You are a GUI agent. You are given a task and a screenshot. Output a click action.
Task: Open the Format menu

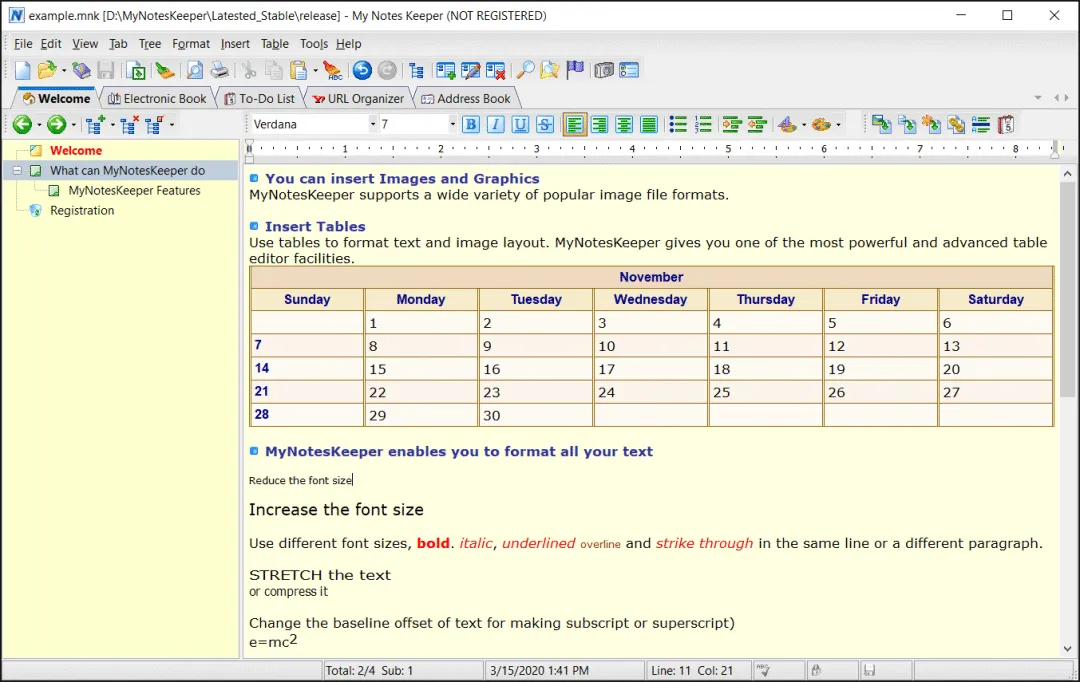coord(191,44)
